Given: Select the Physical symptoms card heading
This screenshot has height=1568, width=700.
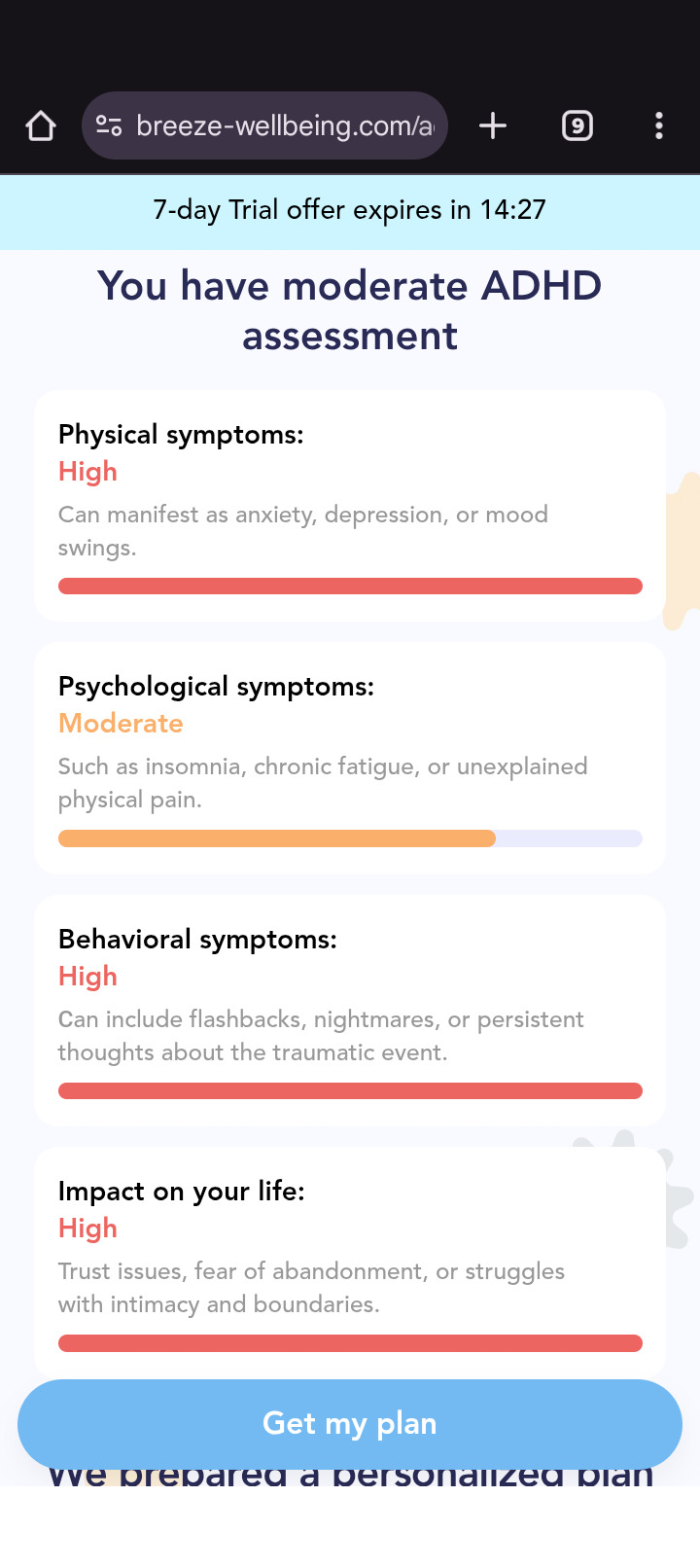Looking at the screenshot, I should (x=181, y=435).
